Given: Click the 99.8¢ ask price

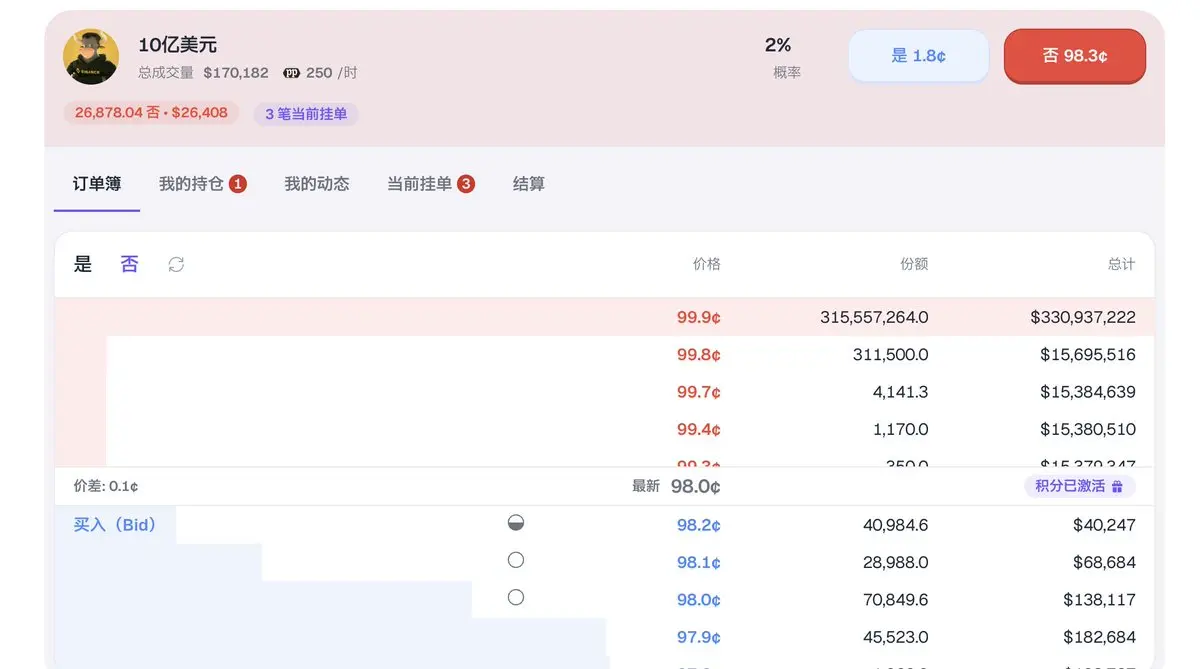Looking at the screenshot, I should pos(699,354).
